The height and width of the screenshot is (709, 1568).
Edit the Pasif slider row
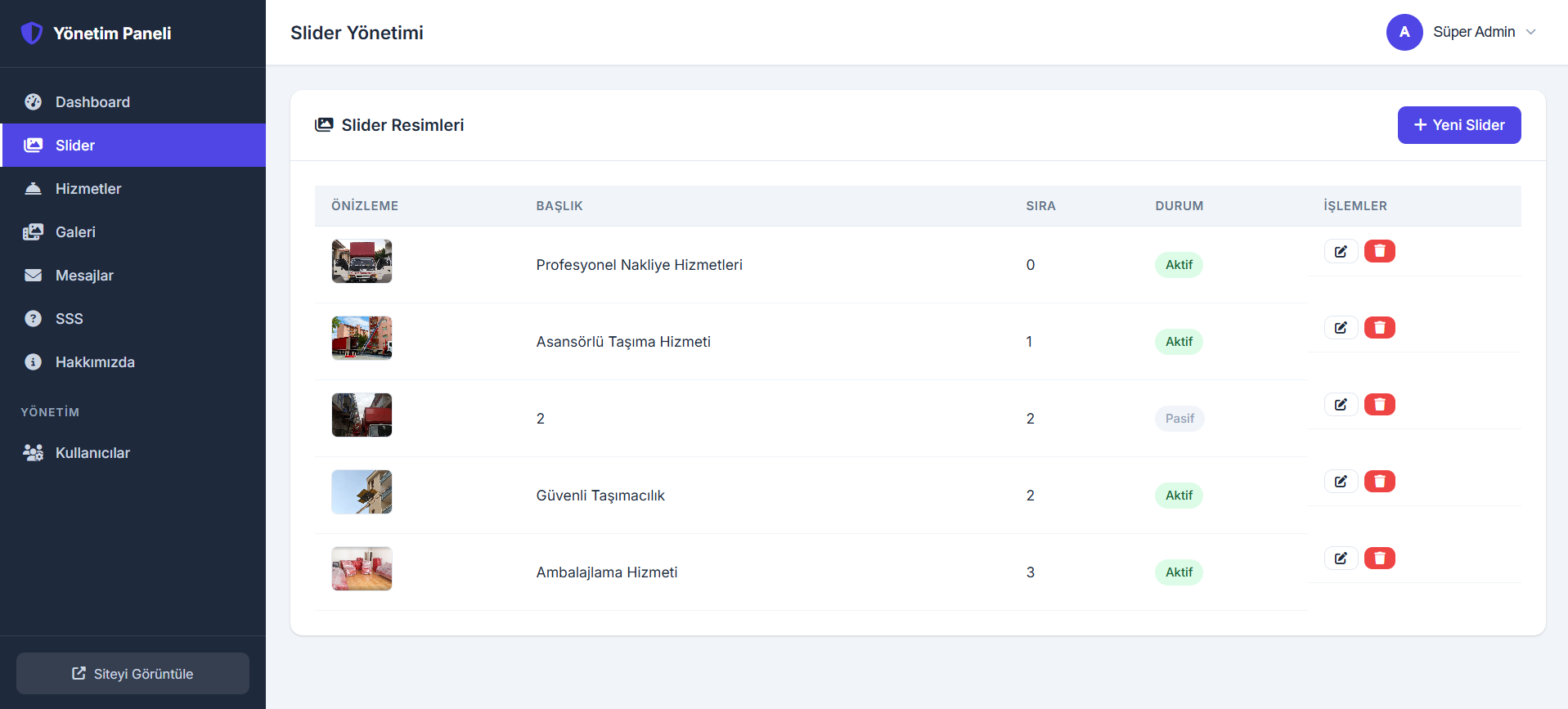point(1341,405)
